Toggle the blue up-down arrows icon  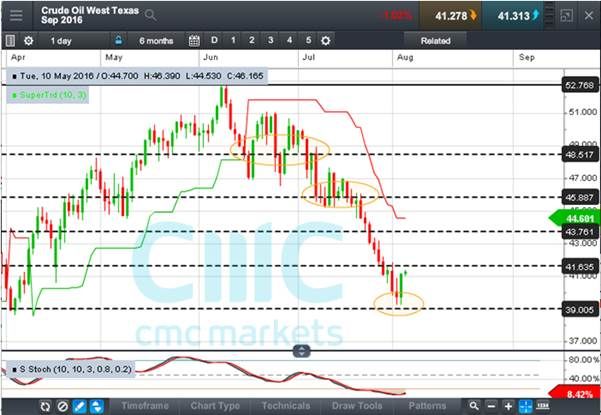(97, 406)
